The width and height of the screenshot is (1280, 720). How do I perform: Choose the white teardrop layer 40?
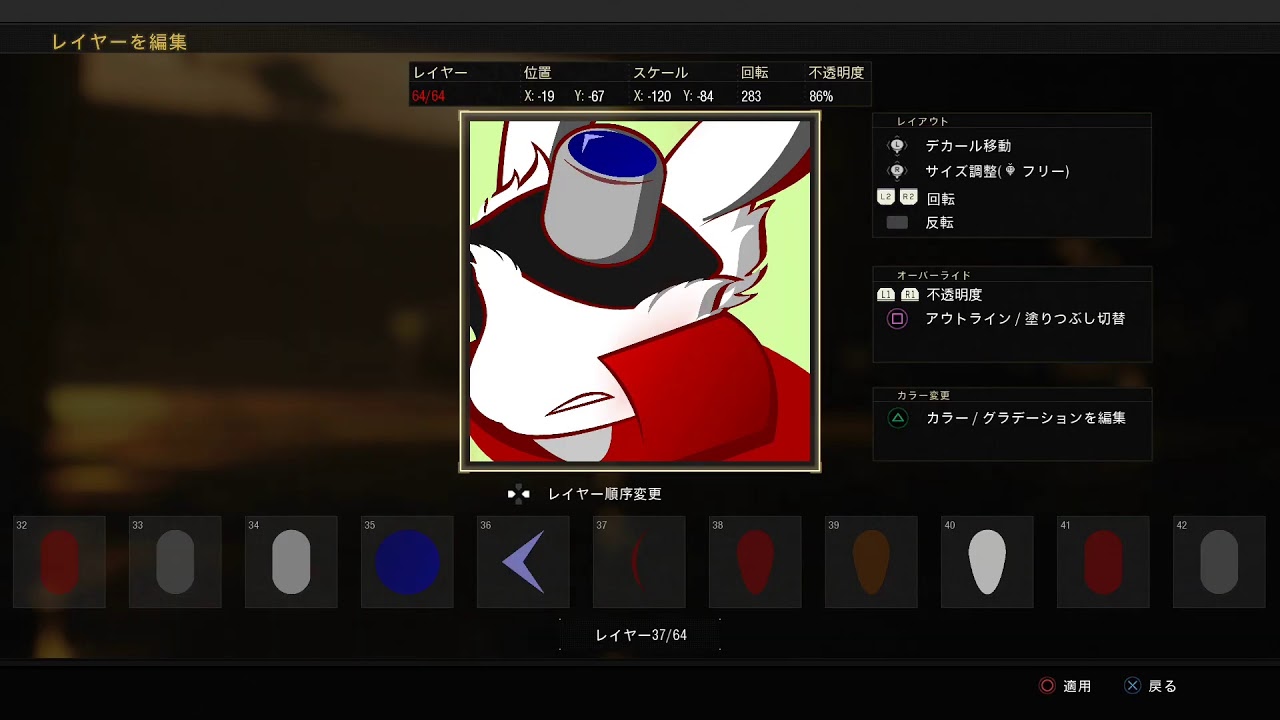click(x=987, y=562)
